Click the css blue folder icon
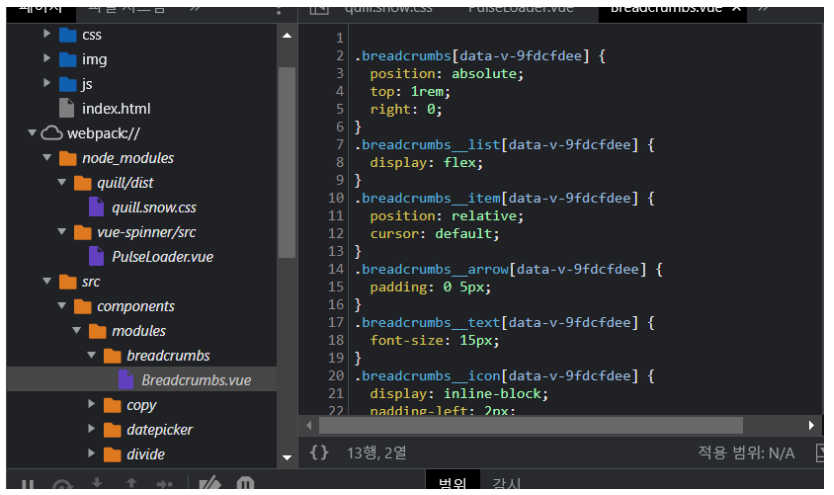834x495 pixels. tap(68, 35)
